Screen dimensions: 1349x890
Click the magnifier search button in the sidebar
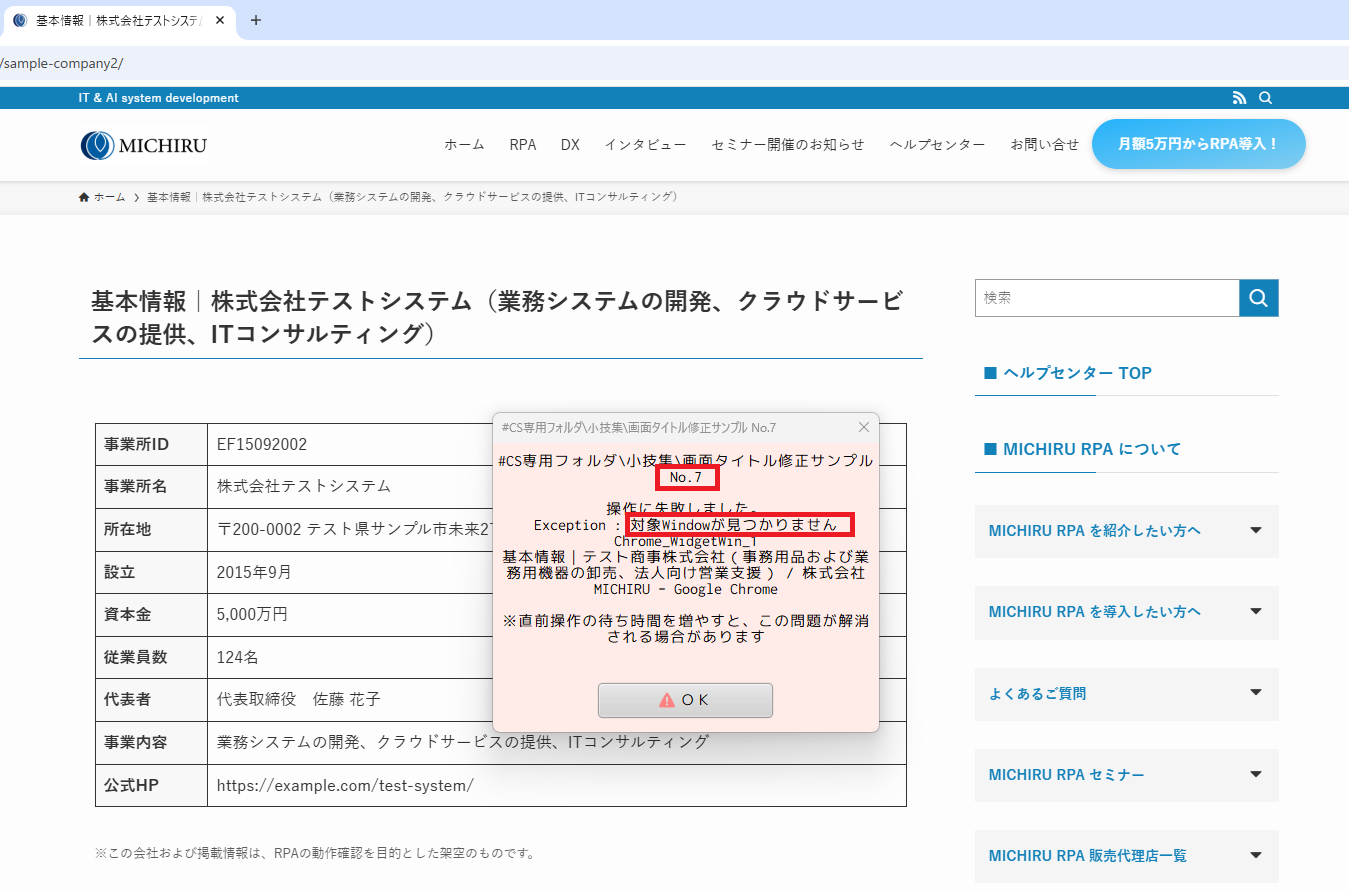pos(1259,298)
